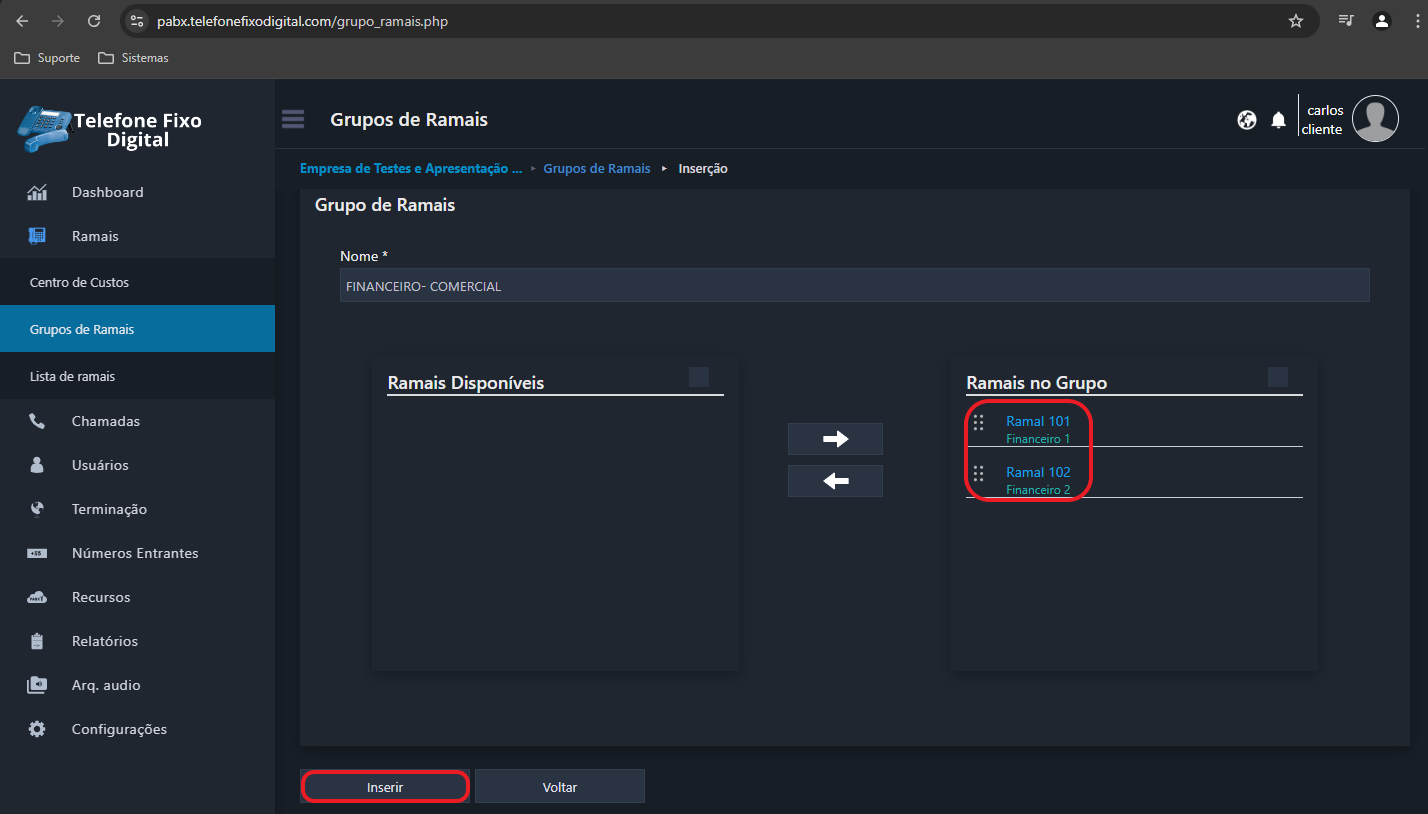Click the drag handle of Ramal 102
1428x814 pixels.
point(979,473)
